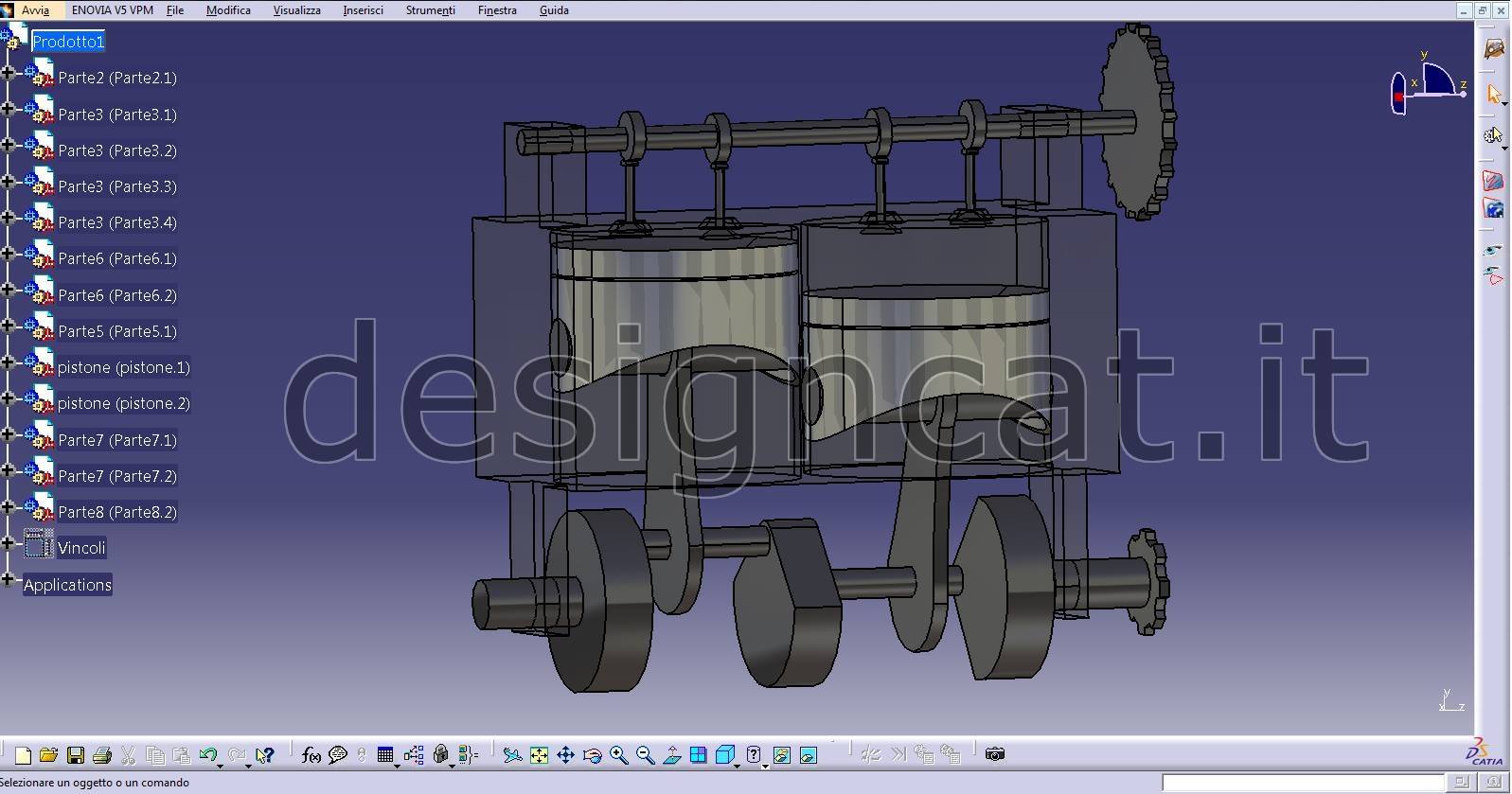Click the Zoom In magnifier icon
Image resolution: width=1512 pixels, height=794 pixels.
point(618,755)
